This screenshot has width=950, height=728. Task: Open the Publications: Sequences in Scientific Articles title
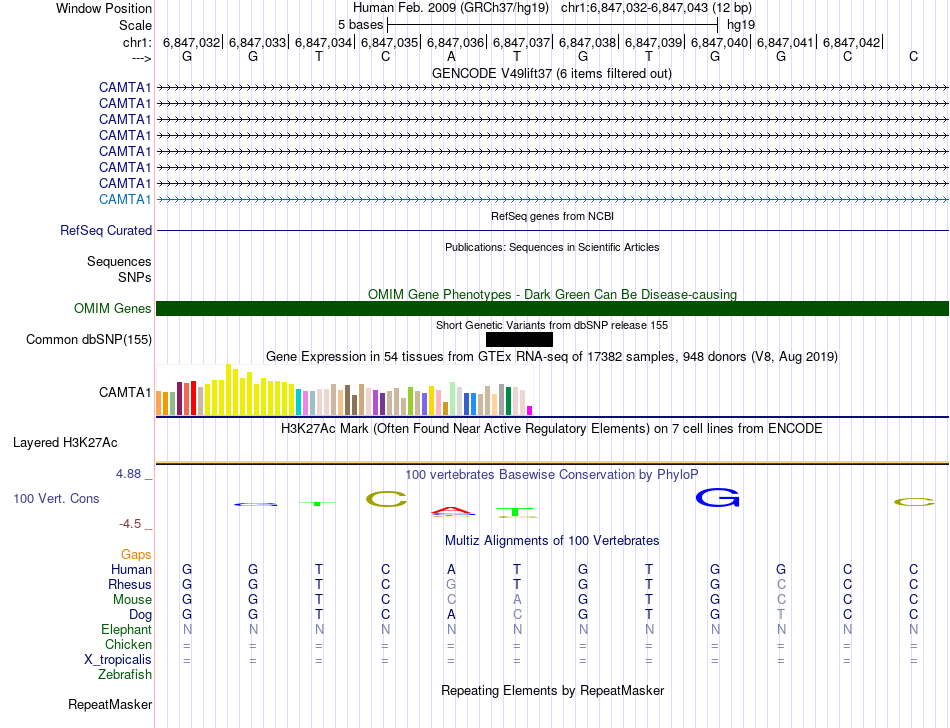click(x=552, y=247)
